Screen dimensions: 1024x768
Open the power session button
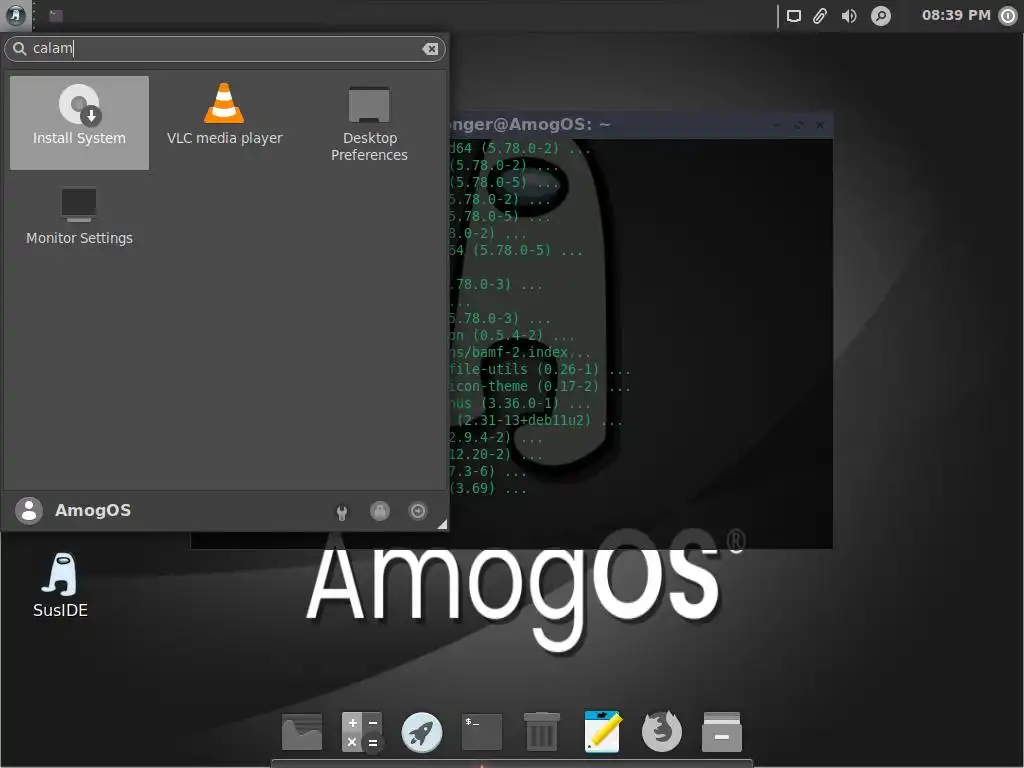1008,16
